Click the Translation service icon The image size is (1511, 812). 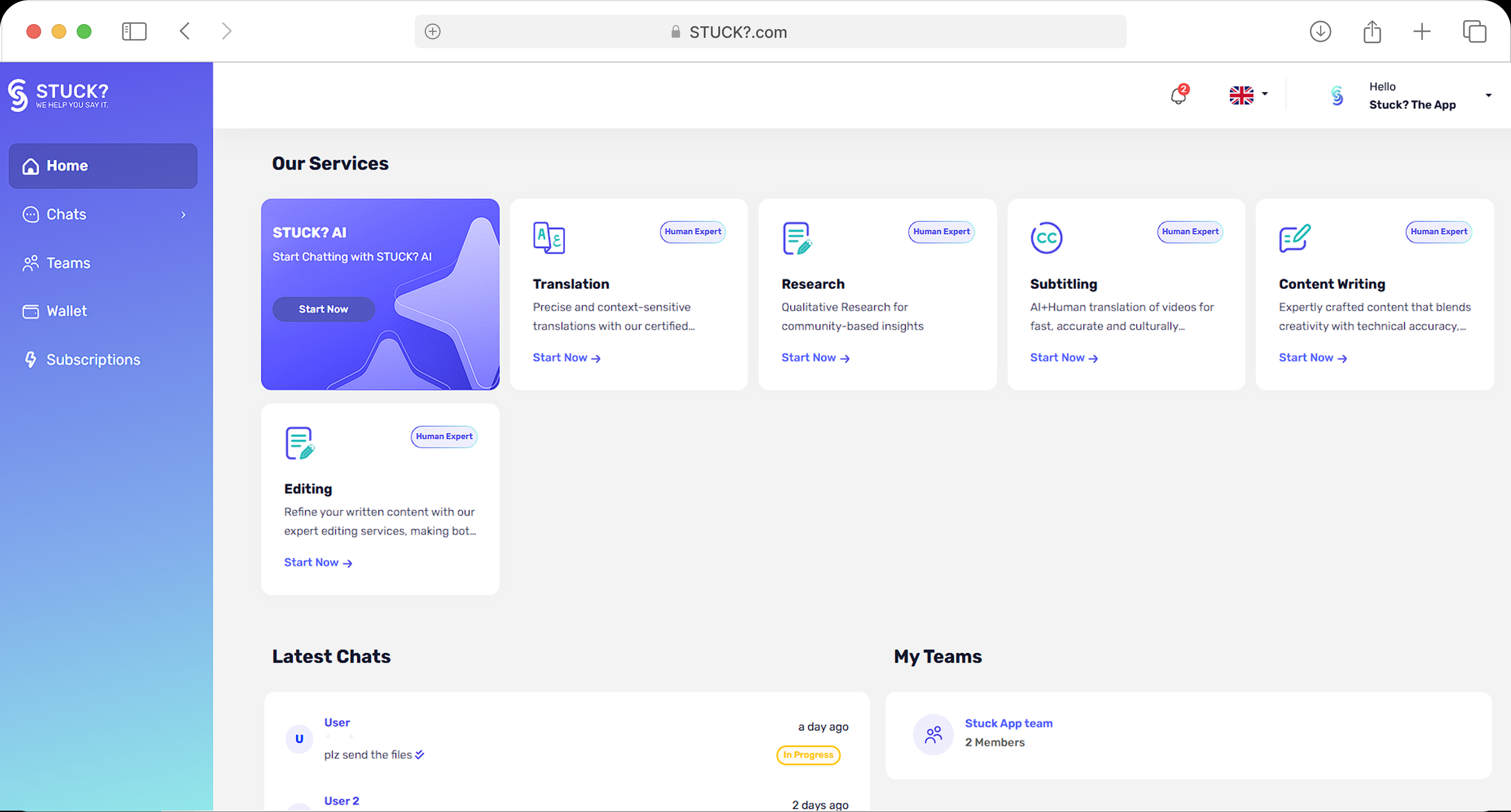pos(548,238)
